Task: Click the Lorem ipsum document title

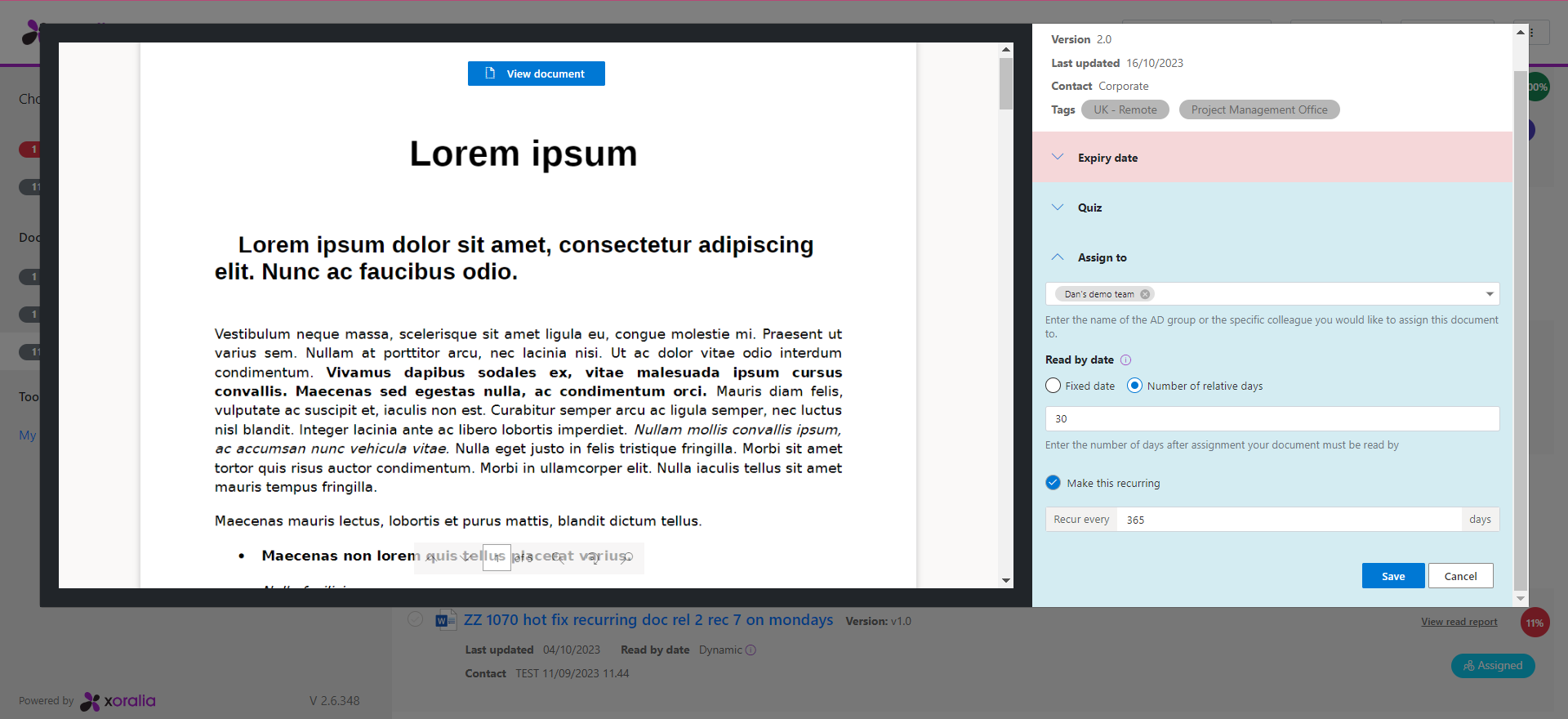Action: click(523, 154)
